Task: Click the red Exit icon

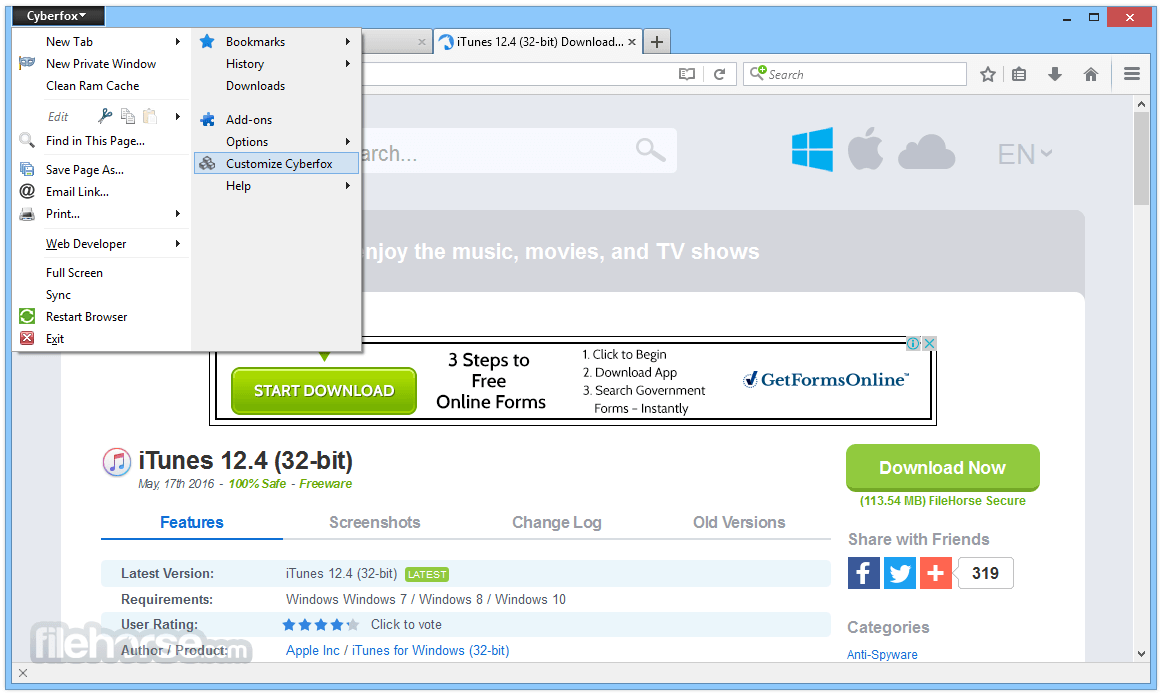Action: point(27,338)
